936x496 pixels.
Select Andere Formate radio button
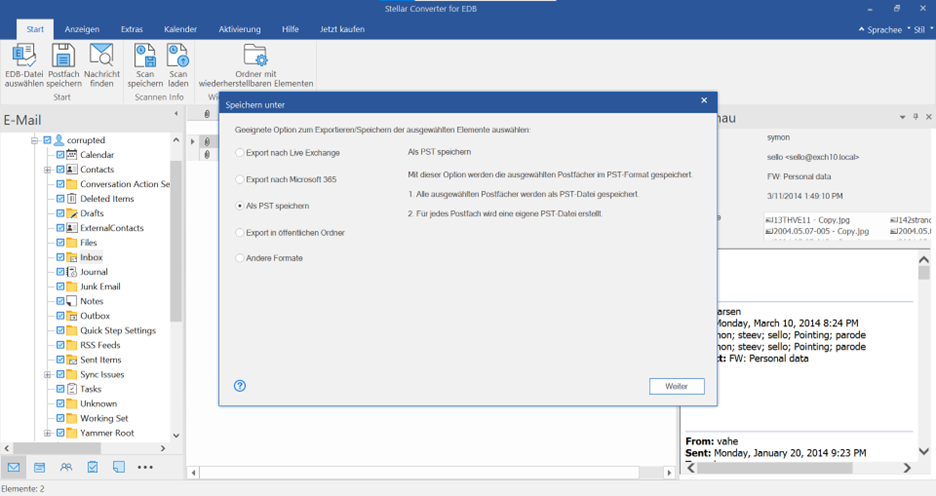240,258
